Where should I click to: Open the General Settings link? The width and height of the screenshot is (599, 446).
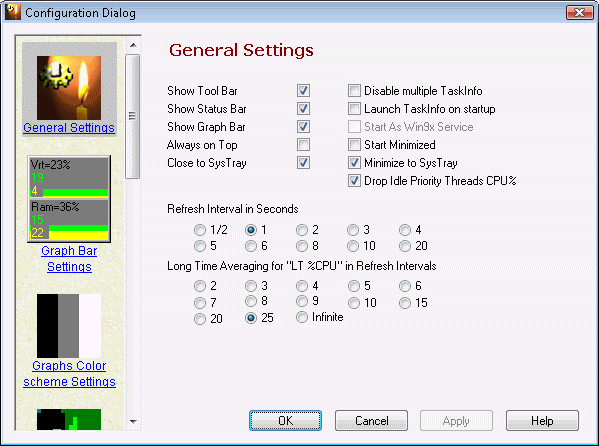coord(69,128)
